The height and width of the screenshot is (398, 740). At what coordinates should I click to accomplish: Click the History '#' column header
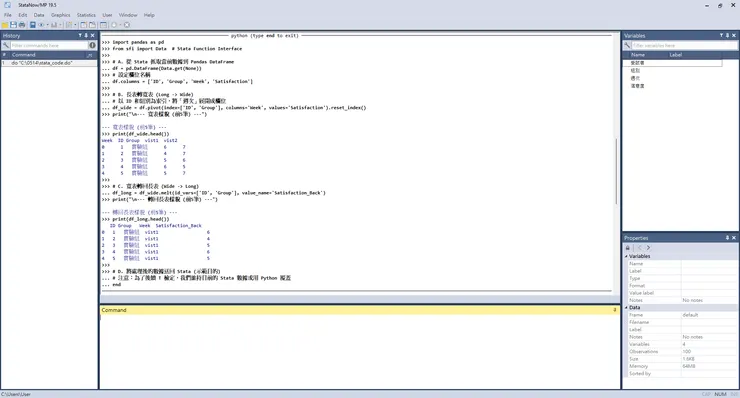[x=4, y=55]
